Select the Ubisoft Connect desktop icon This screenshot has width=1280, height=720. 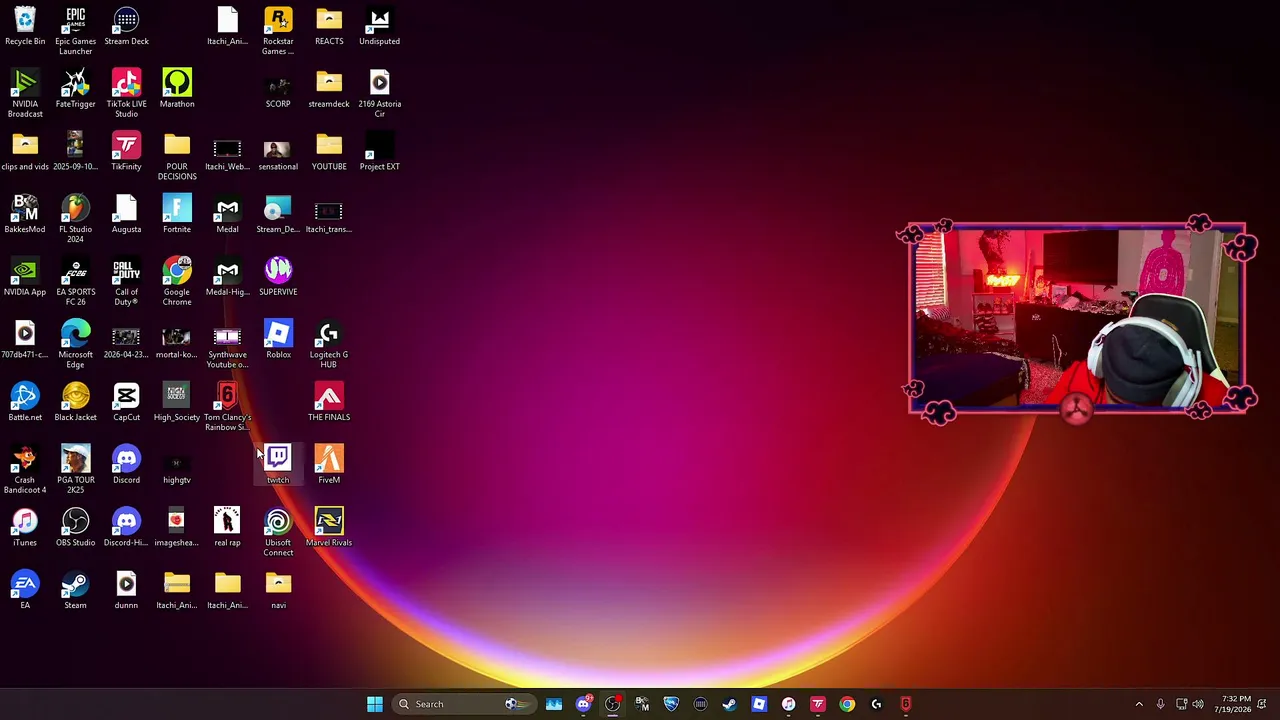point(278,533)
